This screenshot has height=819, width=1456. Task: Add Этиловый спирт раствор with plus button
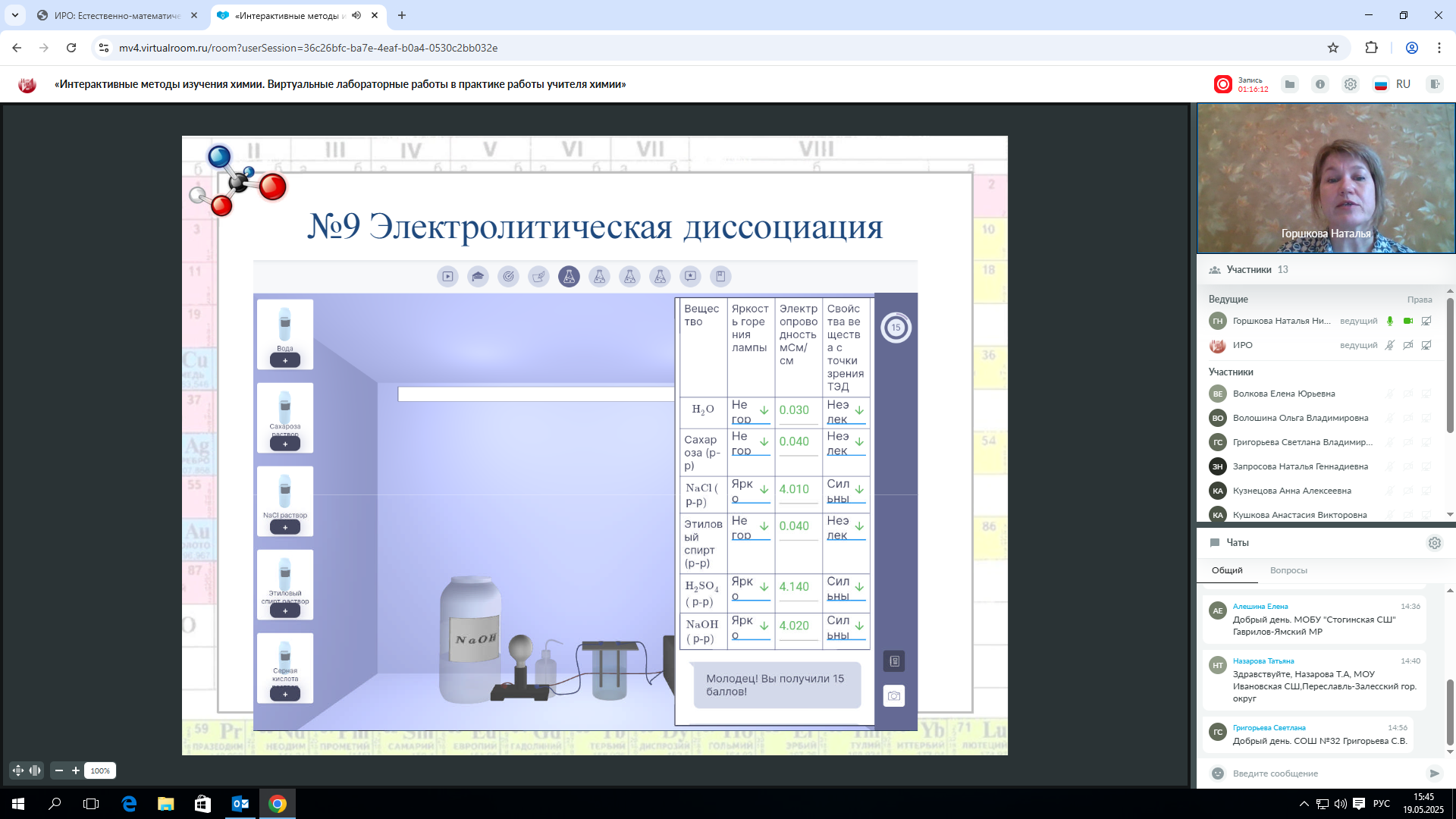(x=285, y=611)
